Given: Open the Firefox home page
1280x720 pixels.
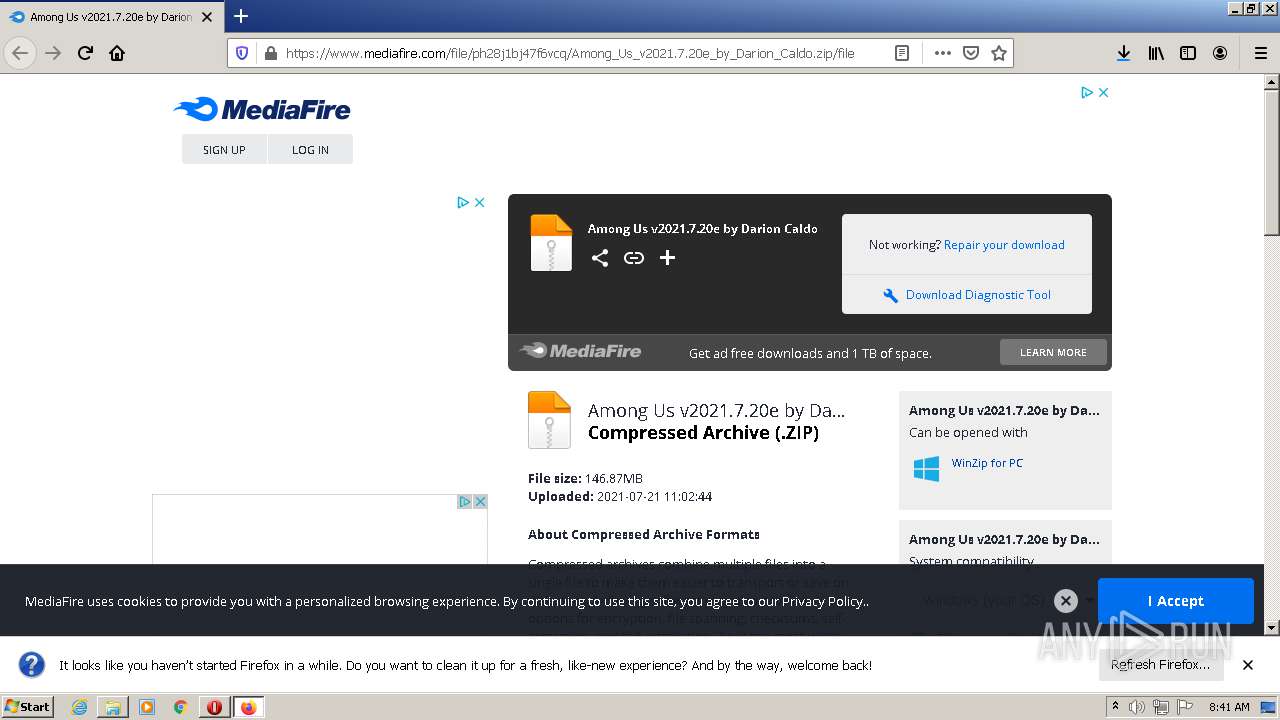Looking at the screenshot, I should click(x=117, y=53).
